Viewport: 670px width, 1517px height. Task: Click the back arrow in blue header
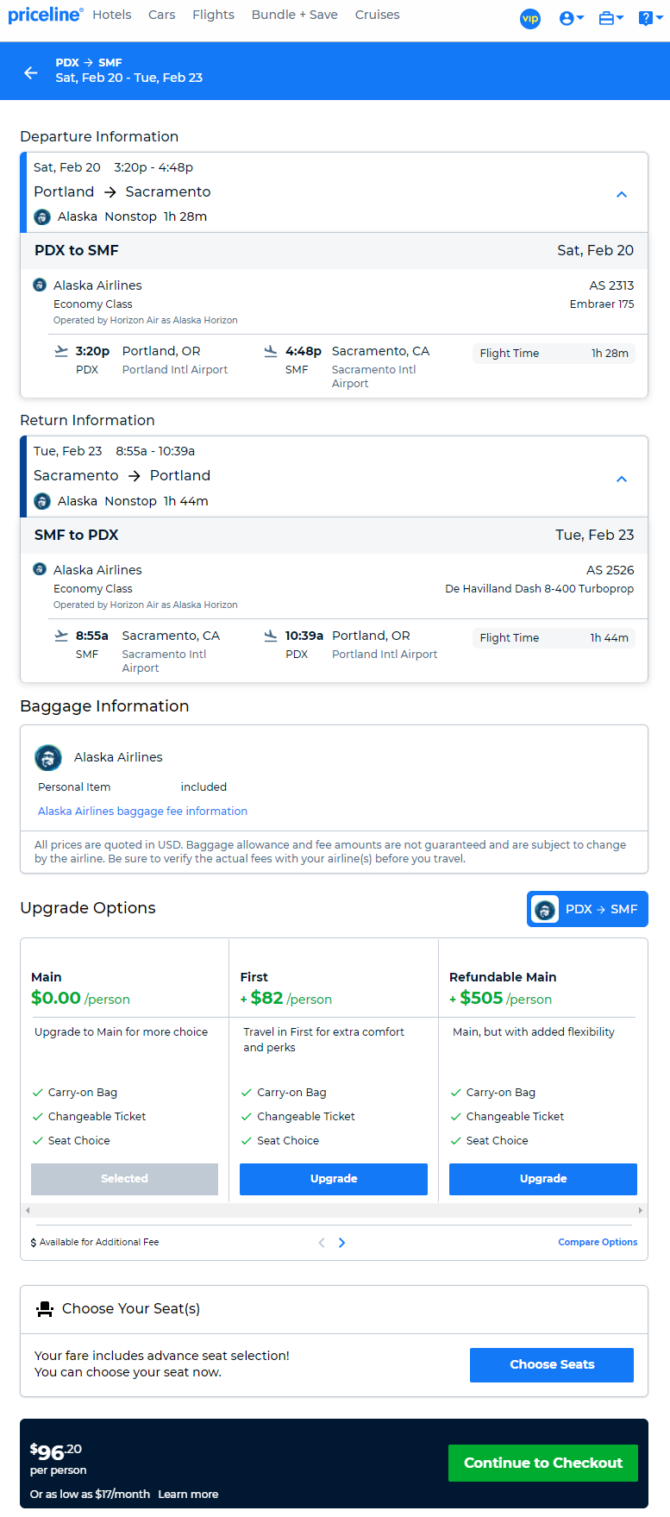pyautogui.click(x=31, y=73)
